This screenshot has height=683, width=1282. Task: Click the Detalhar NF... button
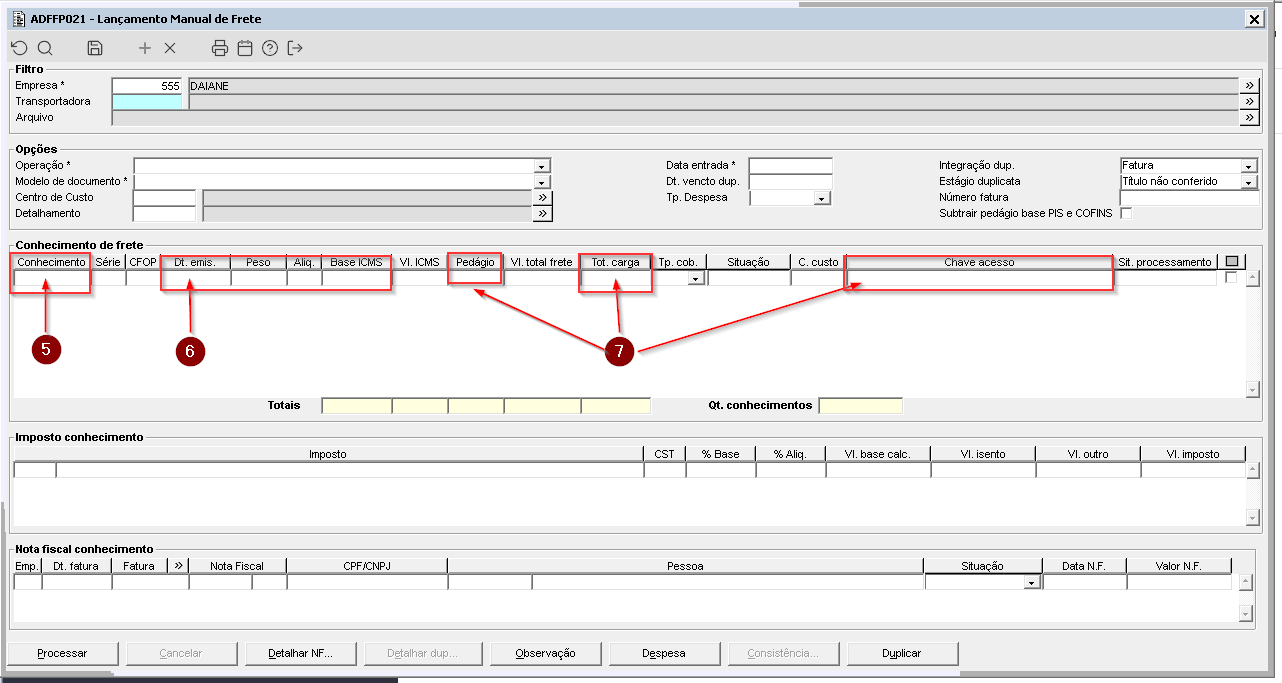tap(300, 653)
